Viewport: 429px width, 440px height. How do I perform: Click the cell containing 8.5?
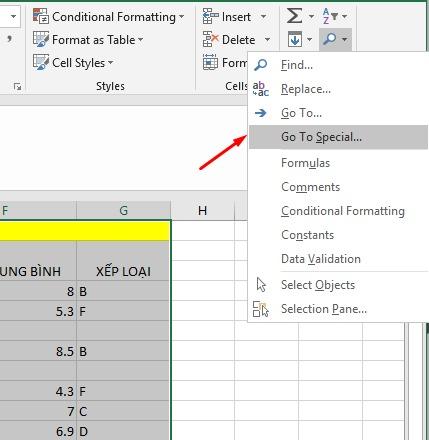point(38,351)
